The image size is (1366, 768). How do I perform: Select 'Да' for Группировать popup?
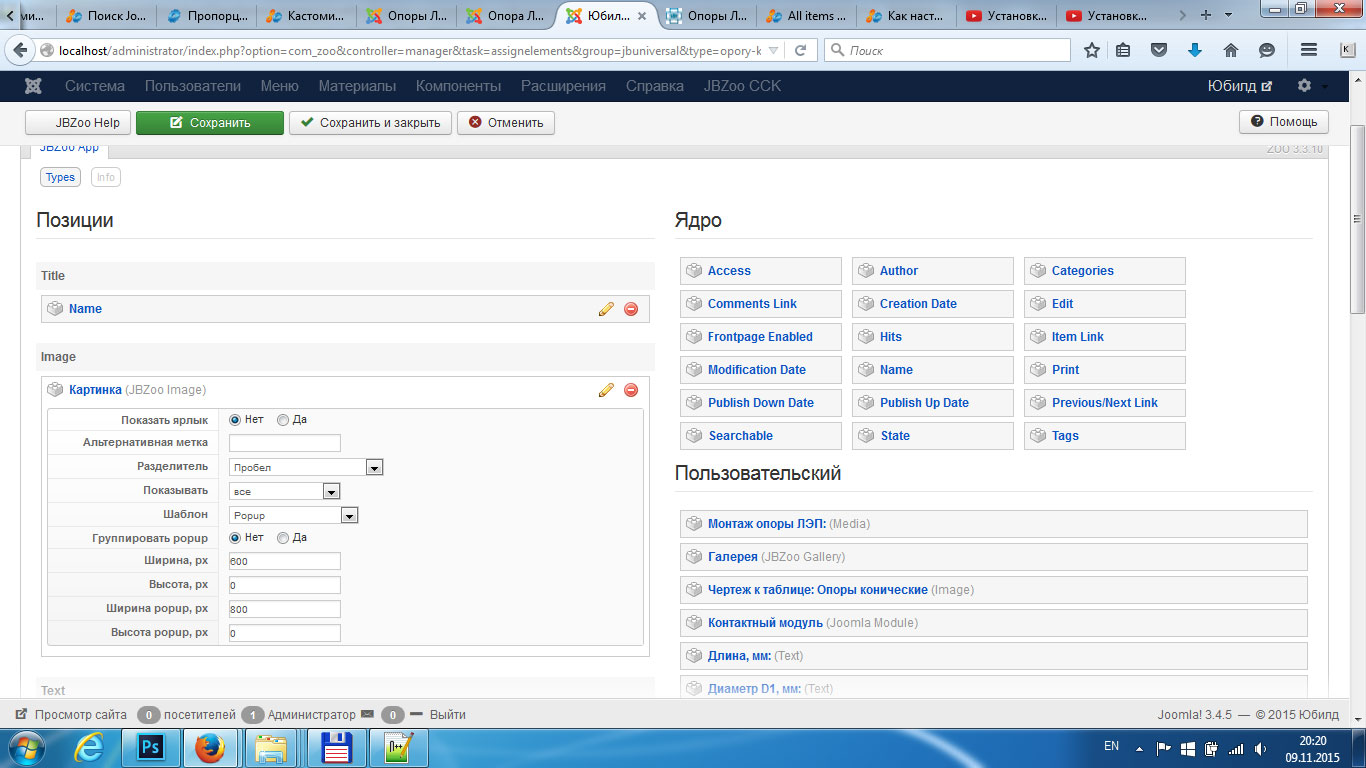click(283, 538)
